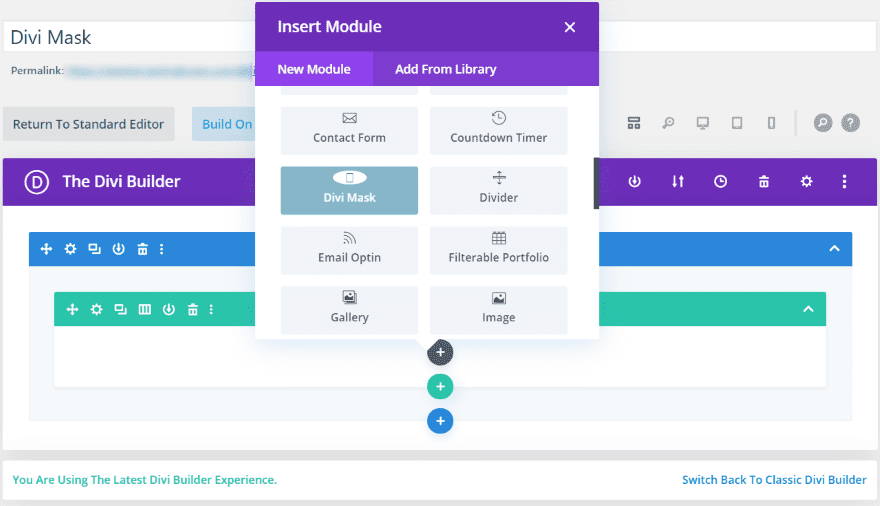This screenshot has height=506, width=880.
Task: Click the blue section move icon
Action: 47,249
